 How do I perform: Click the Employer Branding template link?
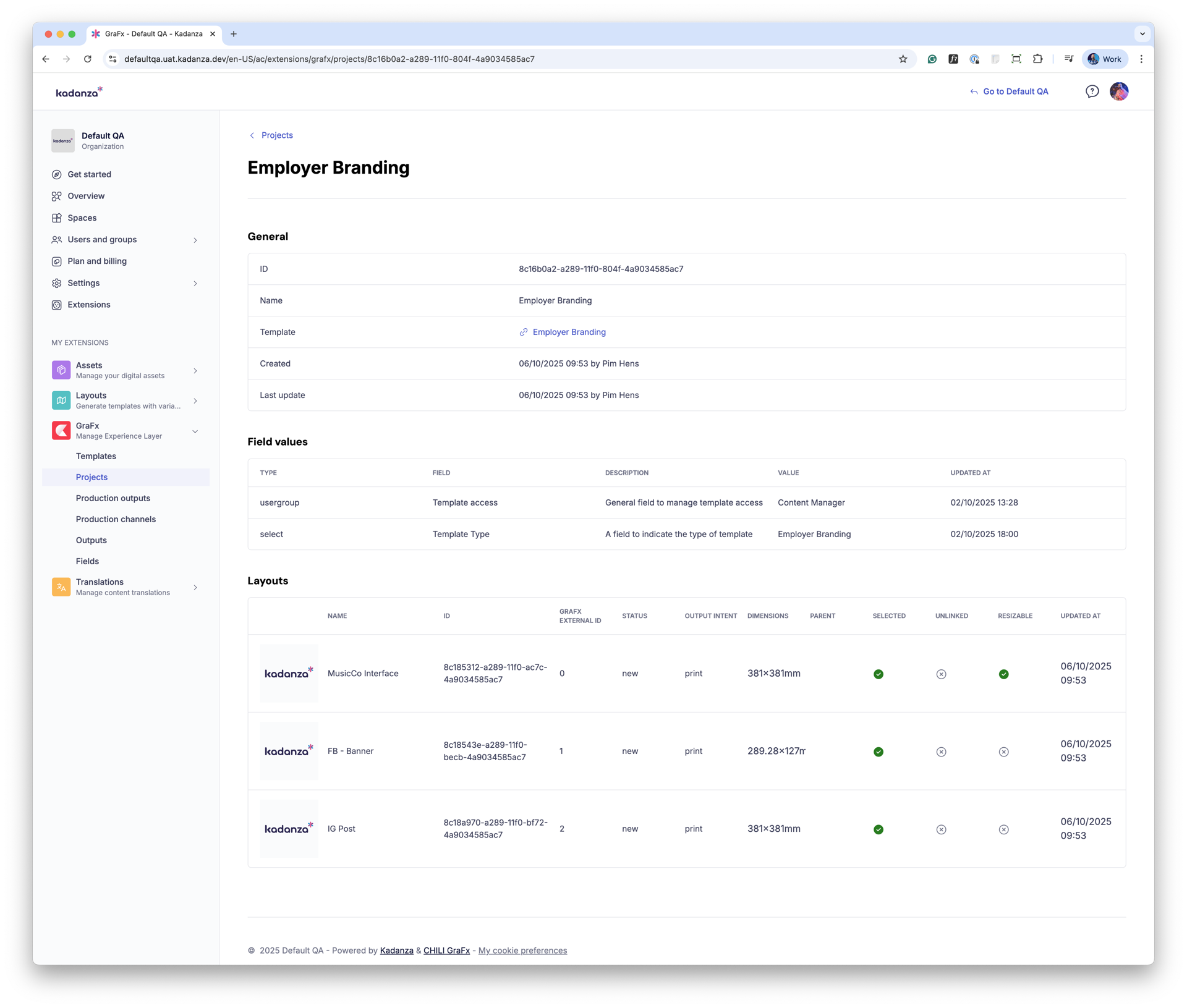point(569,332)
